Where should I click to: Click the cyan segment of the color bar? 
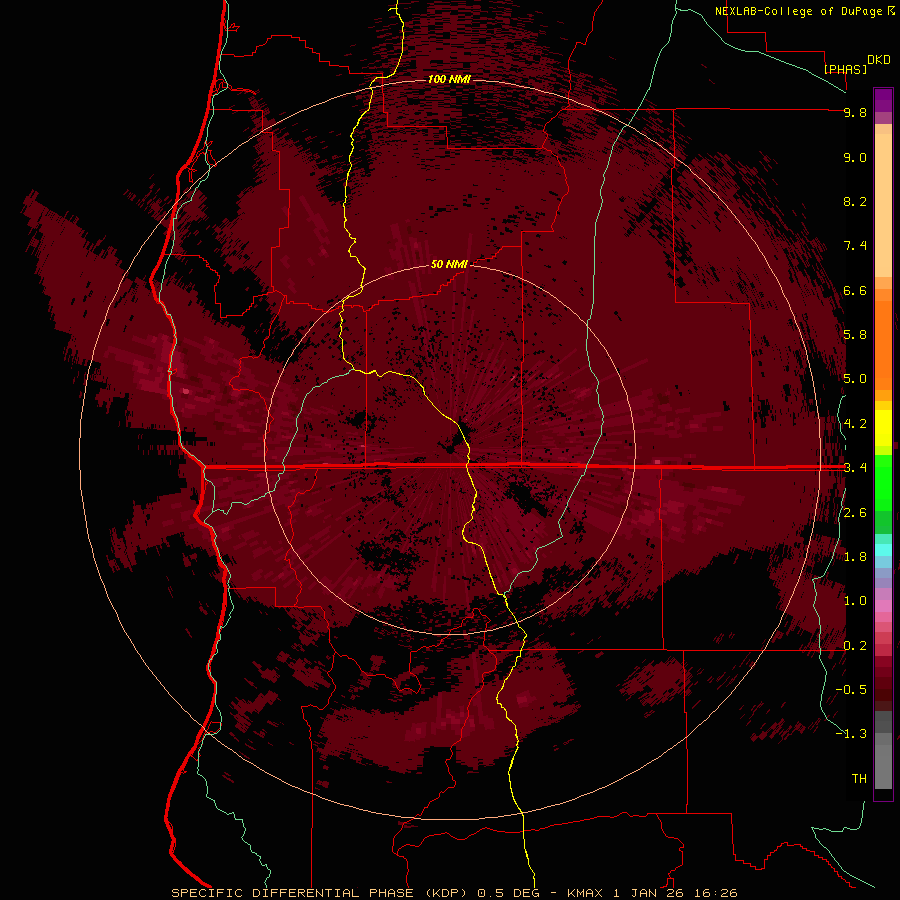click(x=883, y=550)
